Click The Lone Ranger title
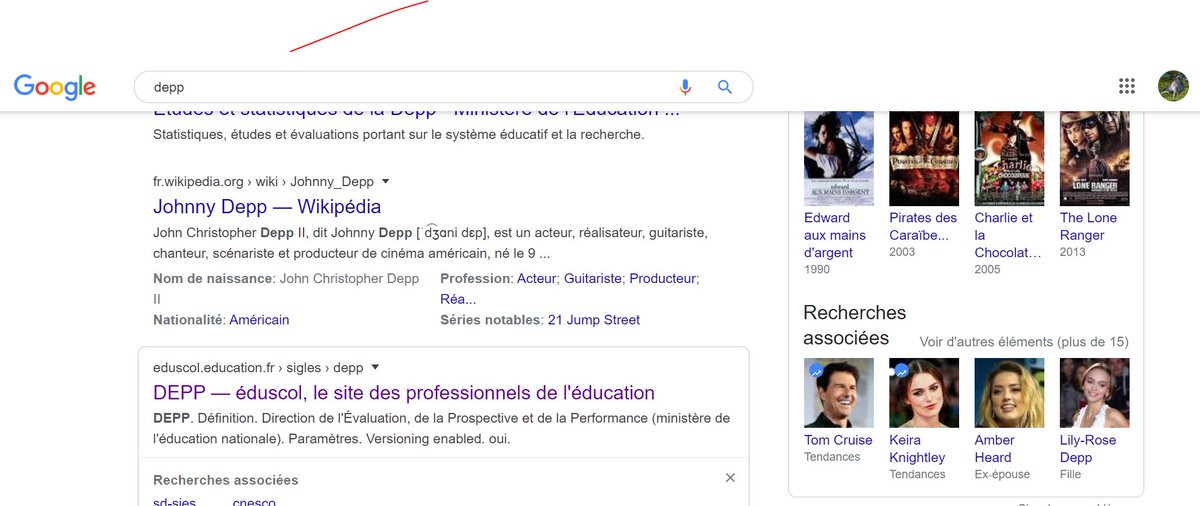Image resolution: width=1200 pixels, height=506 pixels. tap(1089, 226)
